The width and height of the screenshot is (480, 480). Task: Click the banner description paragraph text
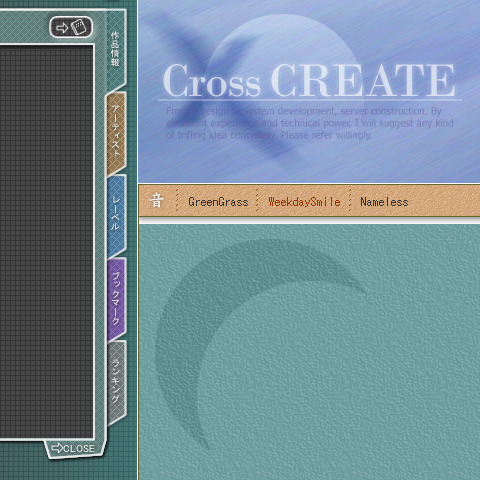click(310, 123)
